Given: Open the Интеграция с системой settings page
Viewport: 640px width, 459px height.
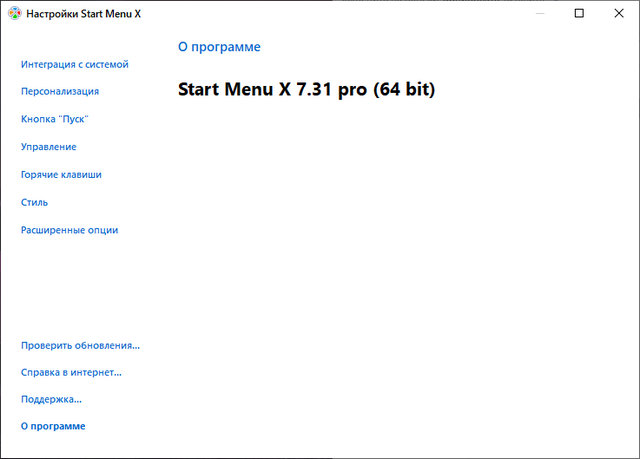Looking at the screenshot, I should [x=75, y=64].
